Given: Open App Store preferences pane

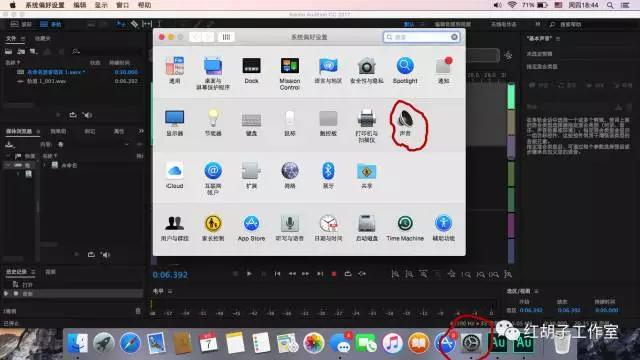Looking at the screenshot, I should (x=251, y=228).
